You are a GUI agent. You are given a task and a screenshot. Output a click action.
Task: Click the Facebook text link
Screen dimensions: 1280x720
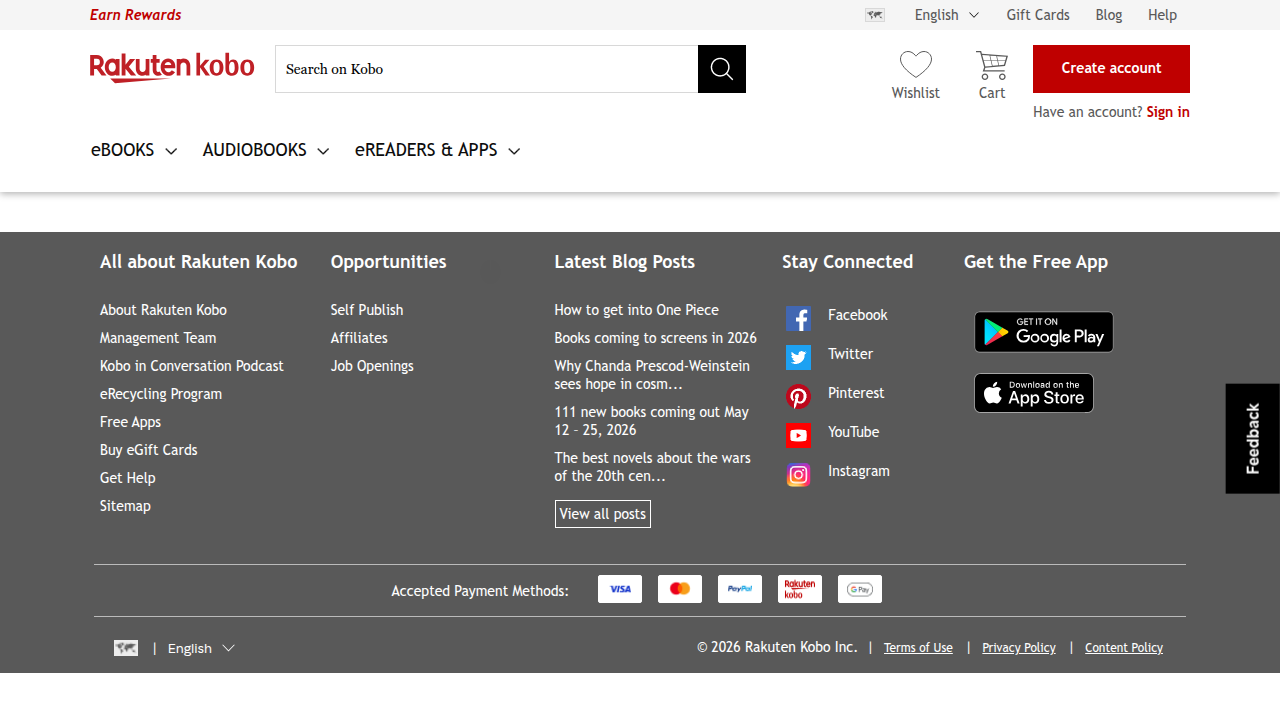coord(858,315)
